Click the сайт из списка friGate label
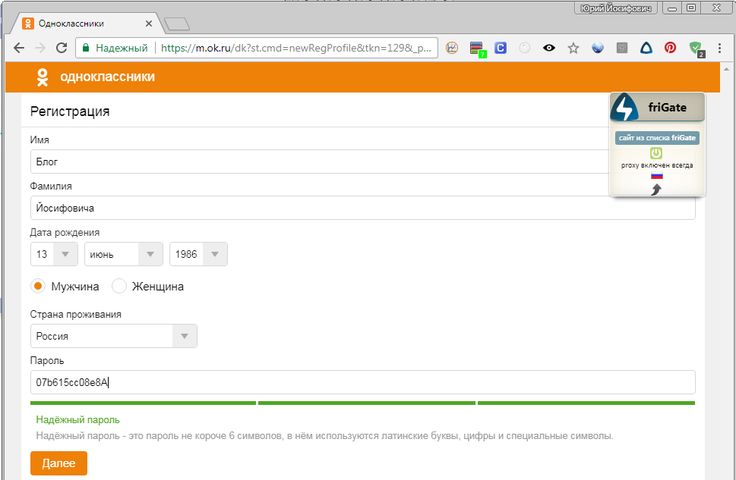The width and height of the screenshot is (736, 480). click(657, 138)
